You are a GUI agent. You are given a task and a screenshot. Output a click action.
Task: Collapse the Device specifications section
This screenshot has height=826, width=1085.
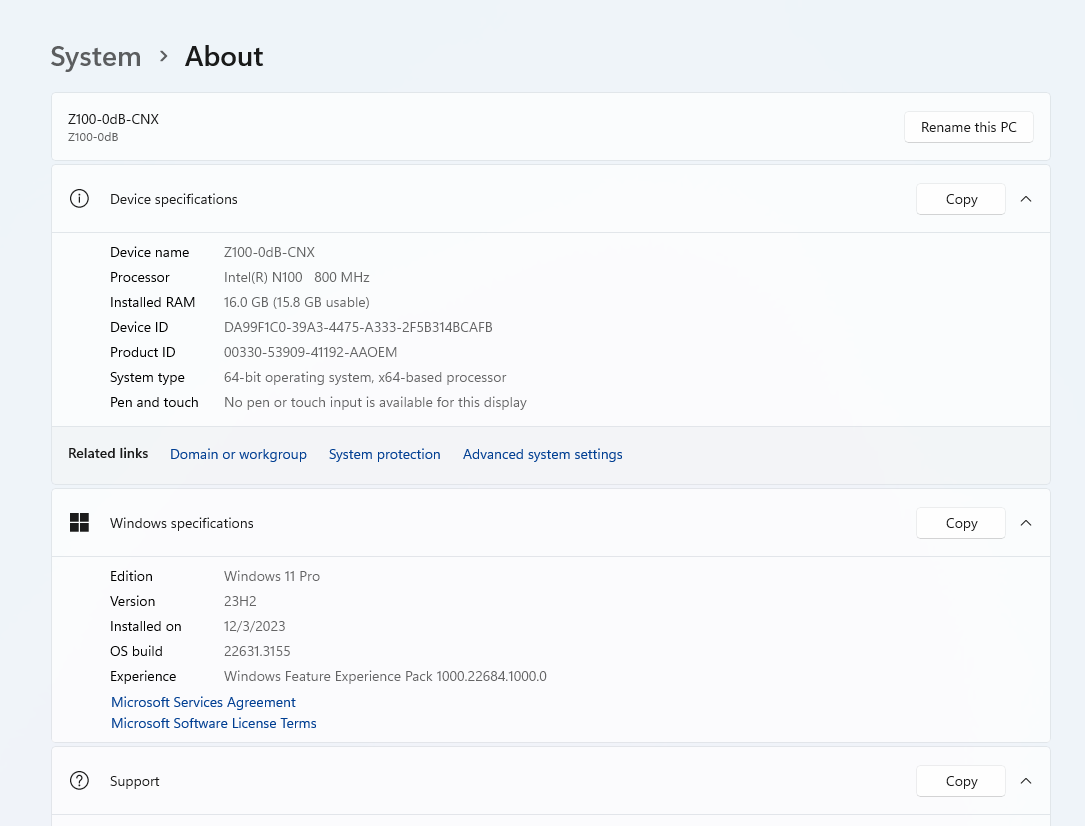coord(1026,199)
